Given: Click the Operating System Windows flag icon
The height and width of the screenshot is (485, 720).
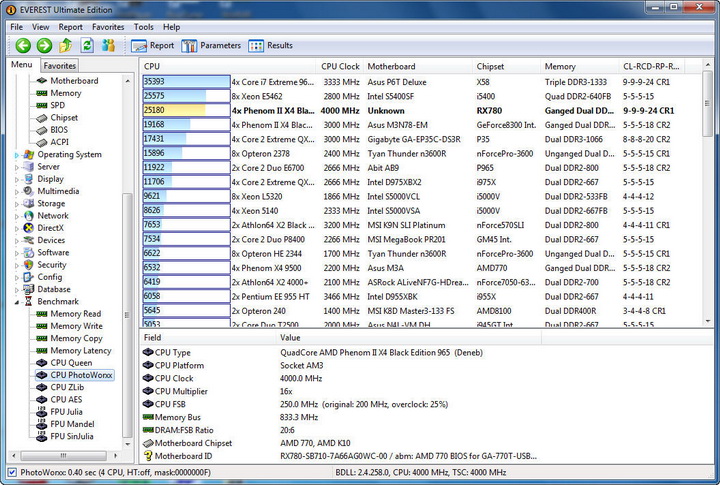Looking at the screenshot, I should 28,154.
